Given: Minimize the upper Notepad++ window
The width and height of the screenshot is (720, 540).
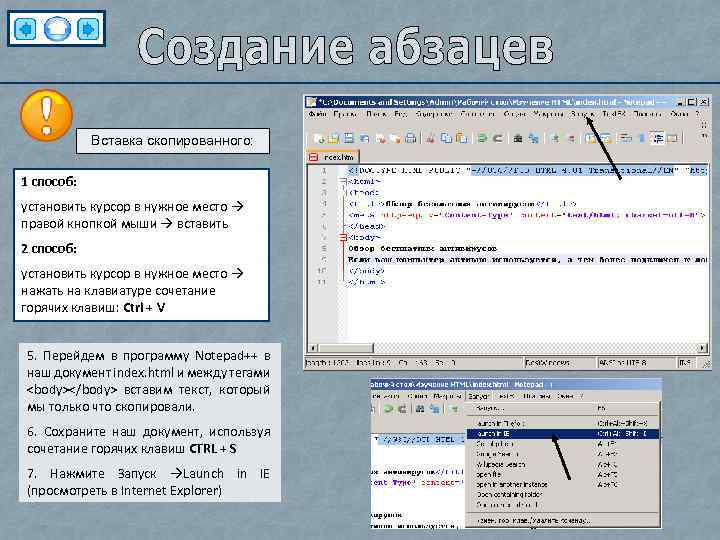Looking at the screenshot, I should point(680,102).
